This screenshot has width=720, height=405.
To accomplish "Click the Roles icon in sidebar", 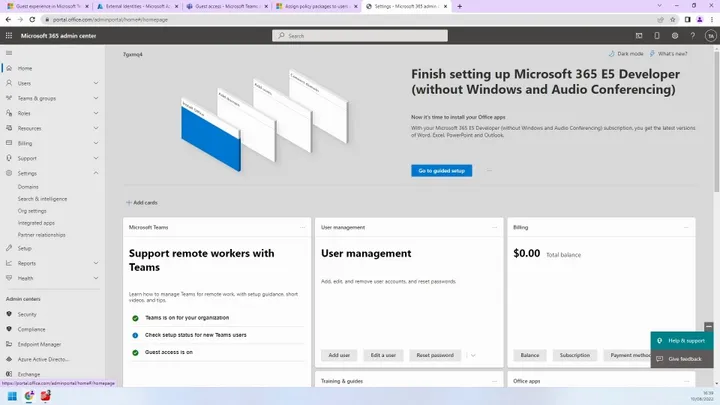I will click(9, 113).
